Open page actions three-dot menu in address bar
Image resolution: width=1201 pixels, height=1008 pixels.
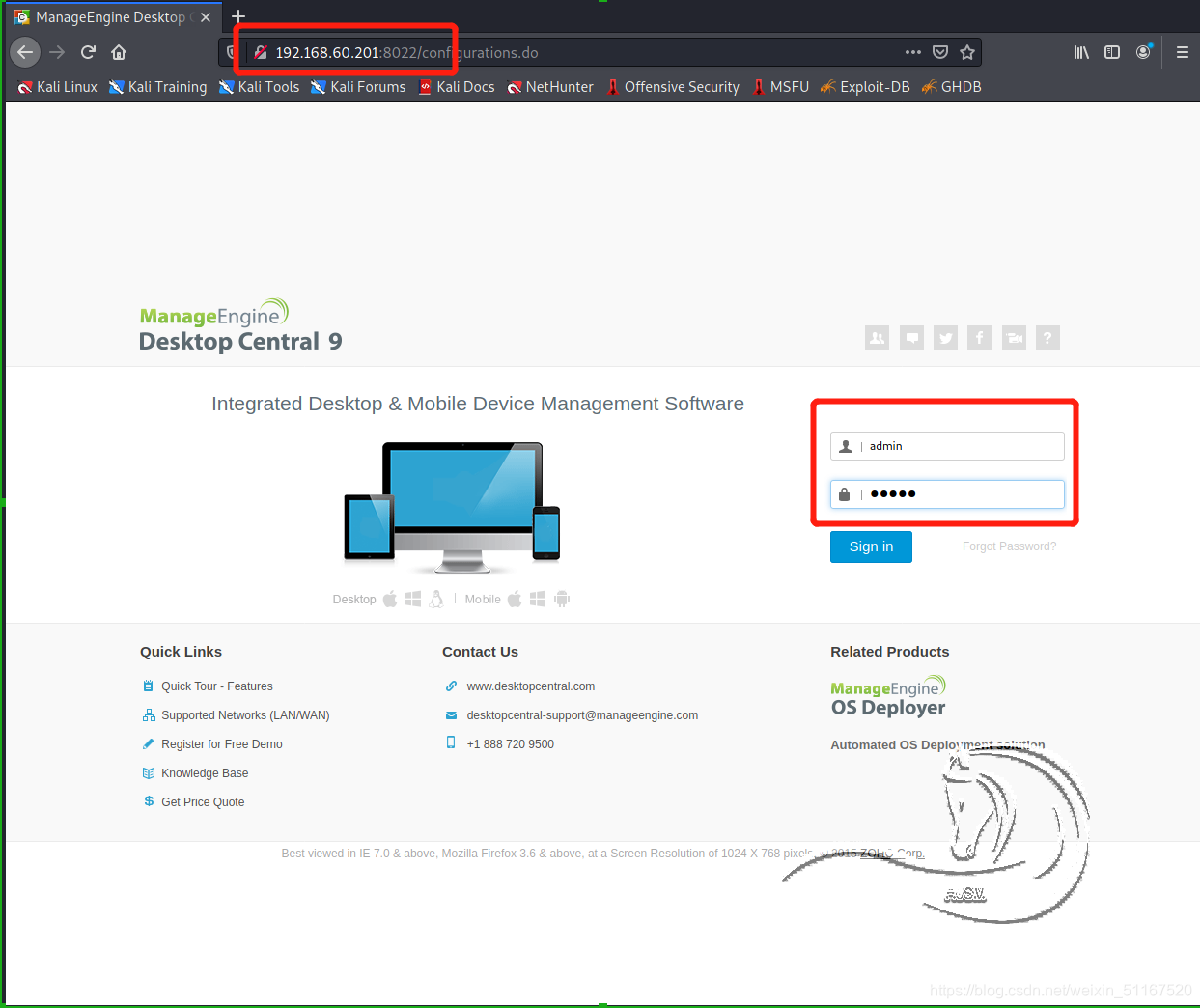[913, 52]
